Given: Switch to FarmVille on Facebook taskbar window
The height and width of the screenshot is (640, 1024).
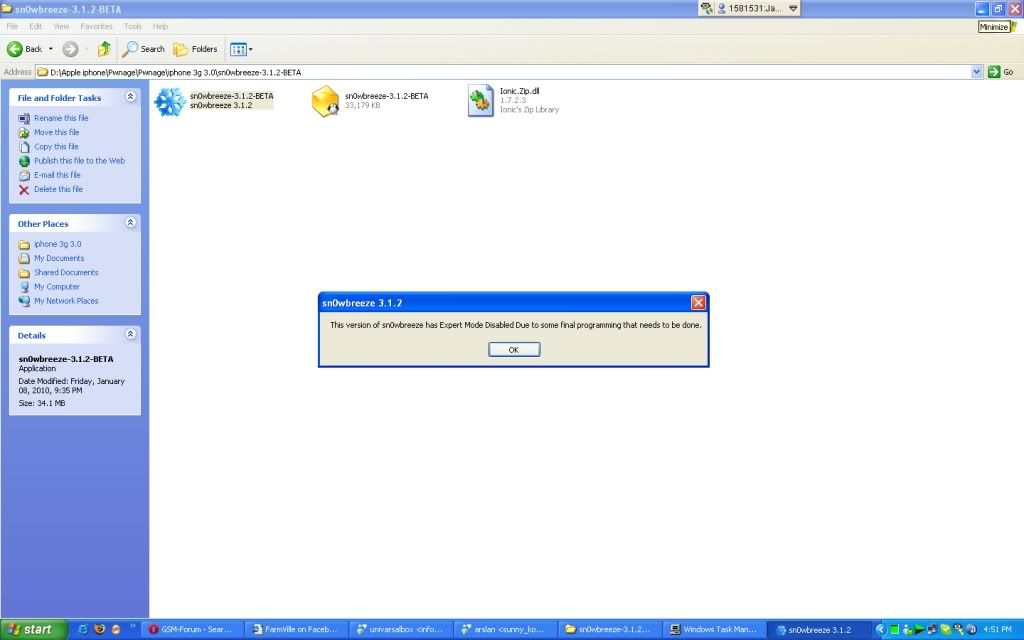Looking at the screenshot, I should (297, 630).
